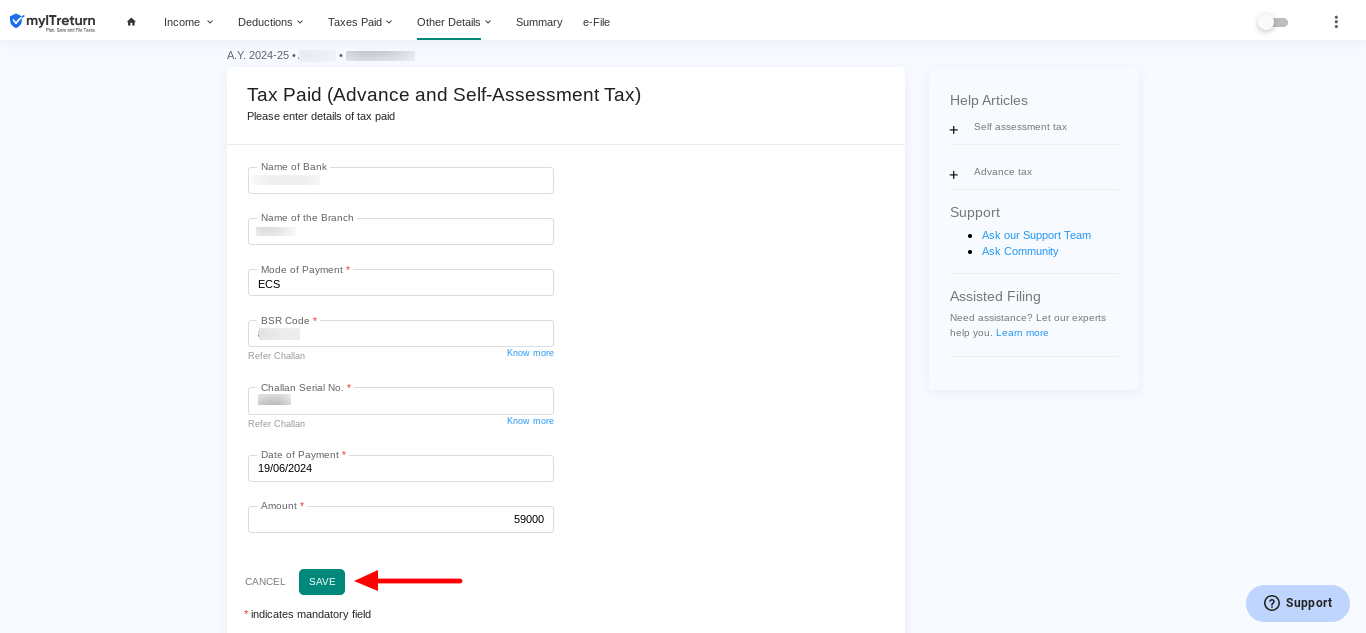
Task: Open the Mode of Payment selector
Action: click(x=400, y=283)
